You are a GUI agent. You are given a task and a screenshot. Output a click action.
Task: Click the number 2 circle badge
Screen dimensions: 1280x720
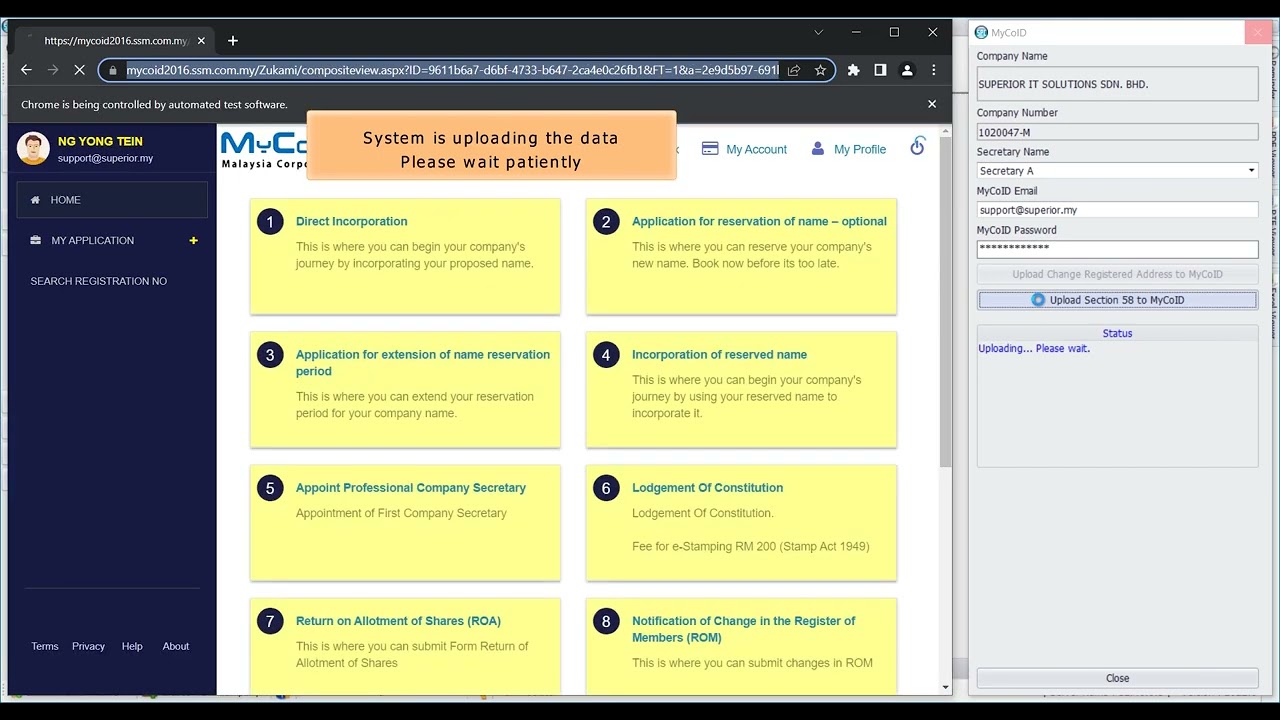point(606,222)
